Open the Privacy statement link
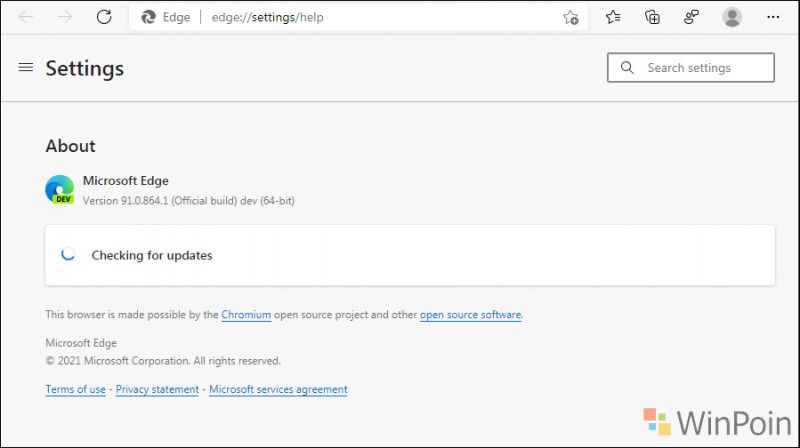This screenshot has height=448, width=800. 157,389
